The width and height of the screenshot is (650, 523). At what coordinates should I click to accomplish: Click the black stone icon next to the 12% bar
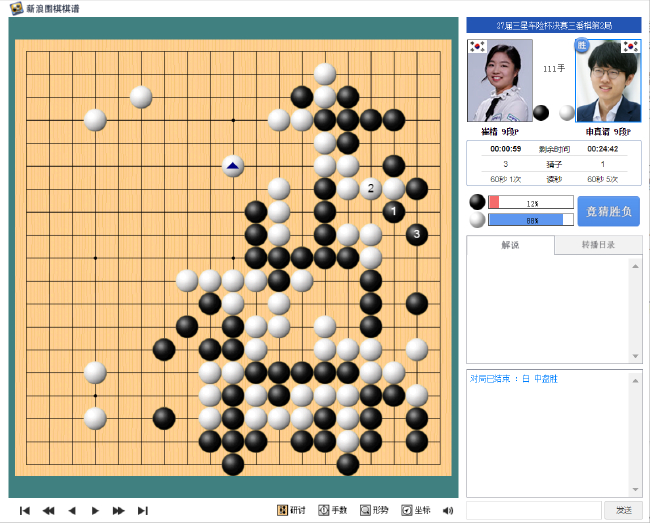click(477, 202)
